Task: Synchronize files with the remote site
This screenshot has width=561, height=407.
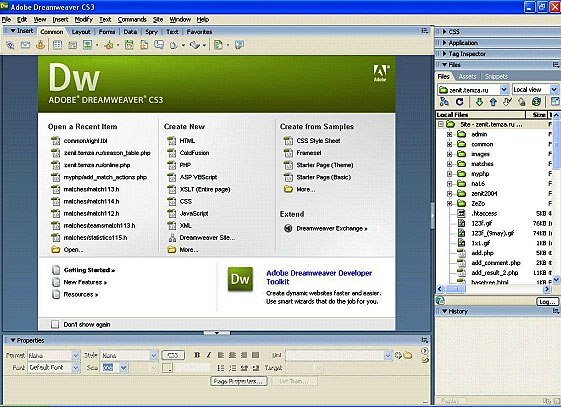Action: [536, 102]
